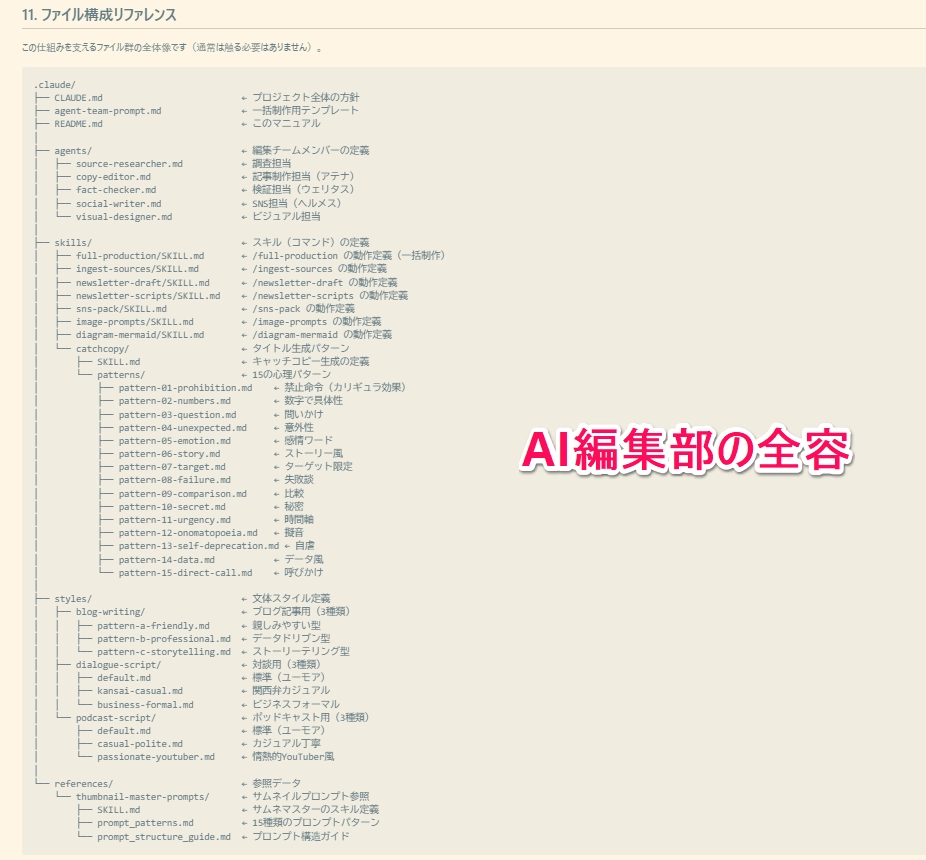Click "pattern-09-comparison.md" file
This screenshot has width=926, height=860.
(x=182, y=494)
